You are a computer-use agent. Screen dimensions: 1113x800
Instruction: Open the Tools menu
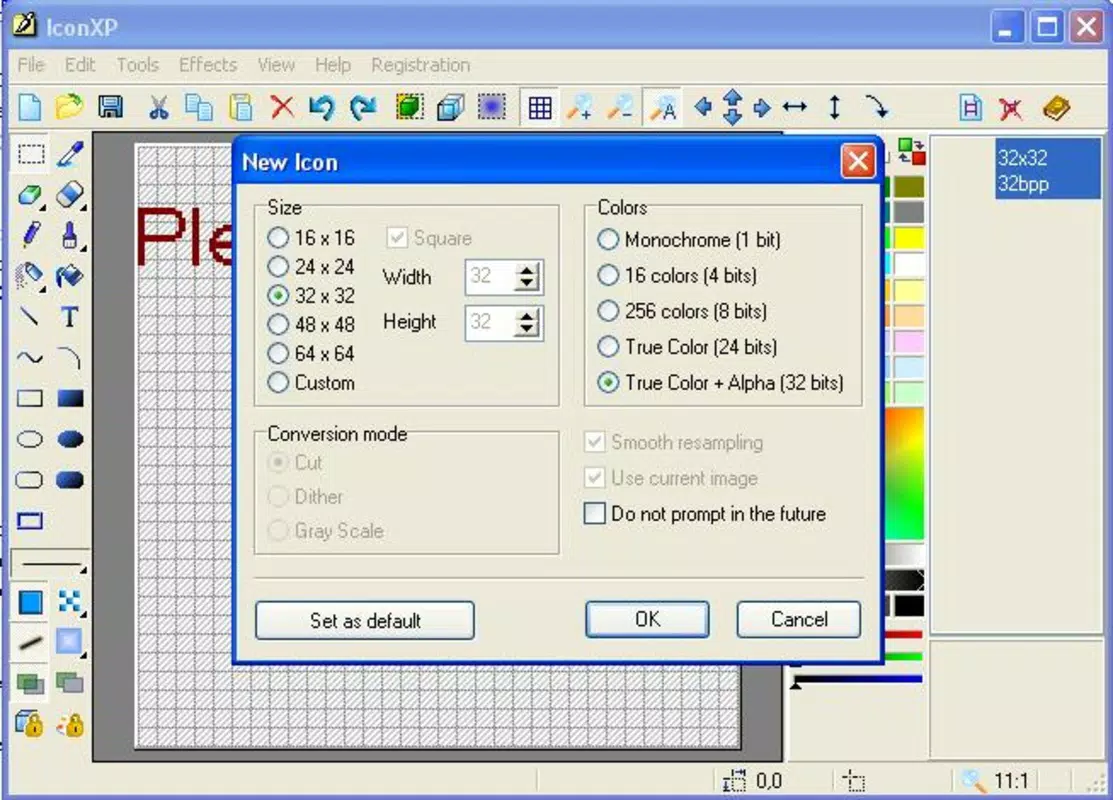(x=138, y=65)
